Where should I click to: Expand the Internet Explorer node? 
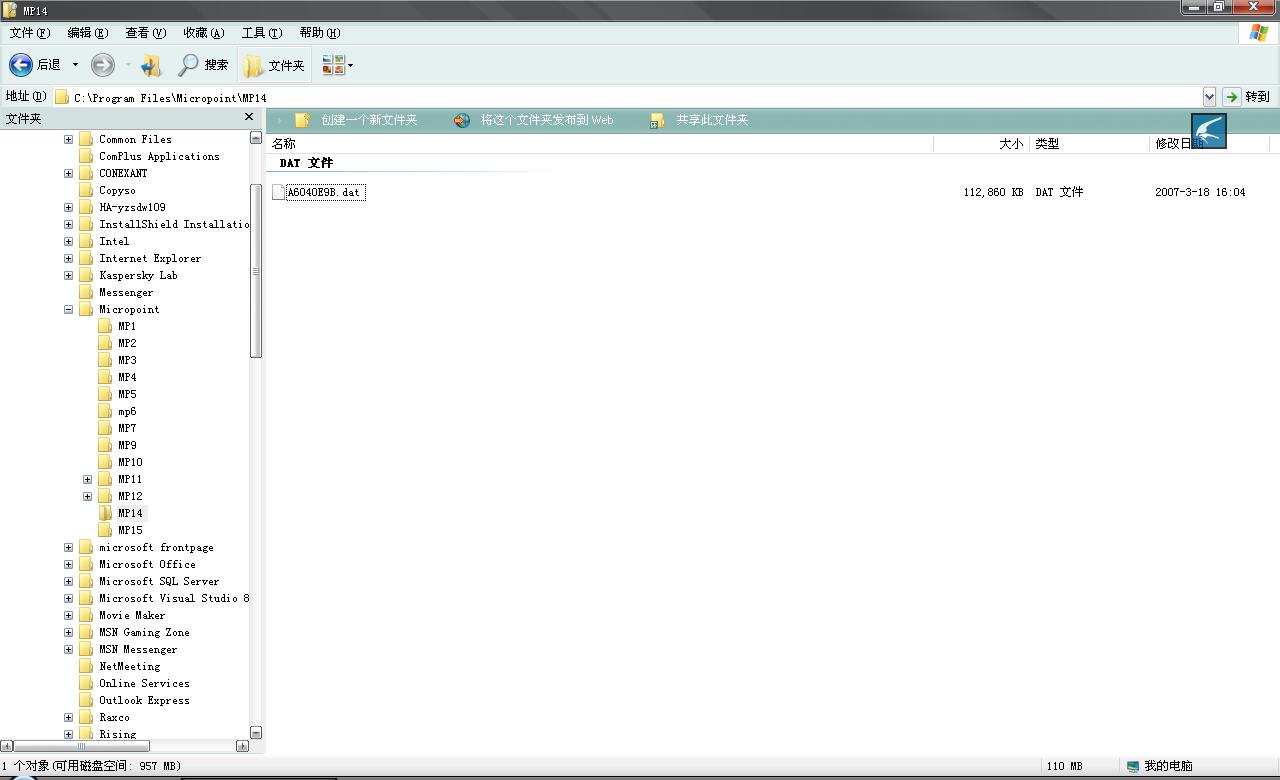(x=69, y=258)
